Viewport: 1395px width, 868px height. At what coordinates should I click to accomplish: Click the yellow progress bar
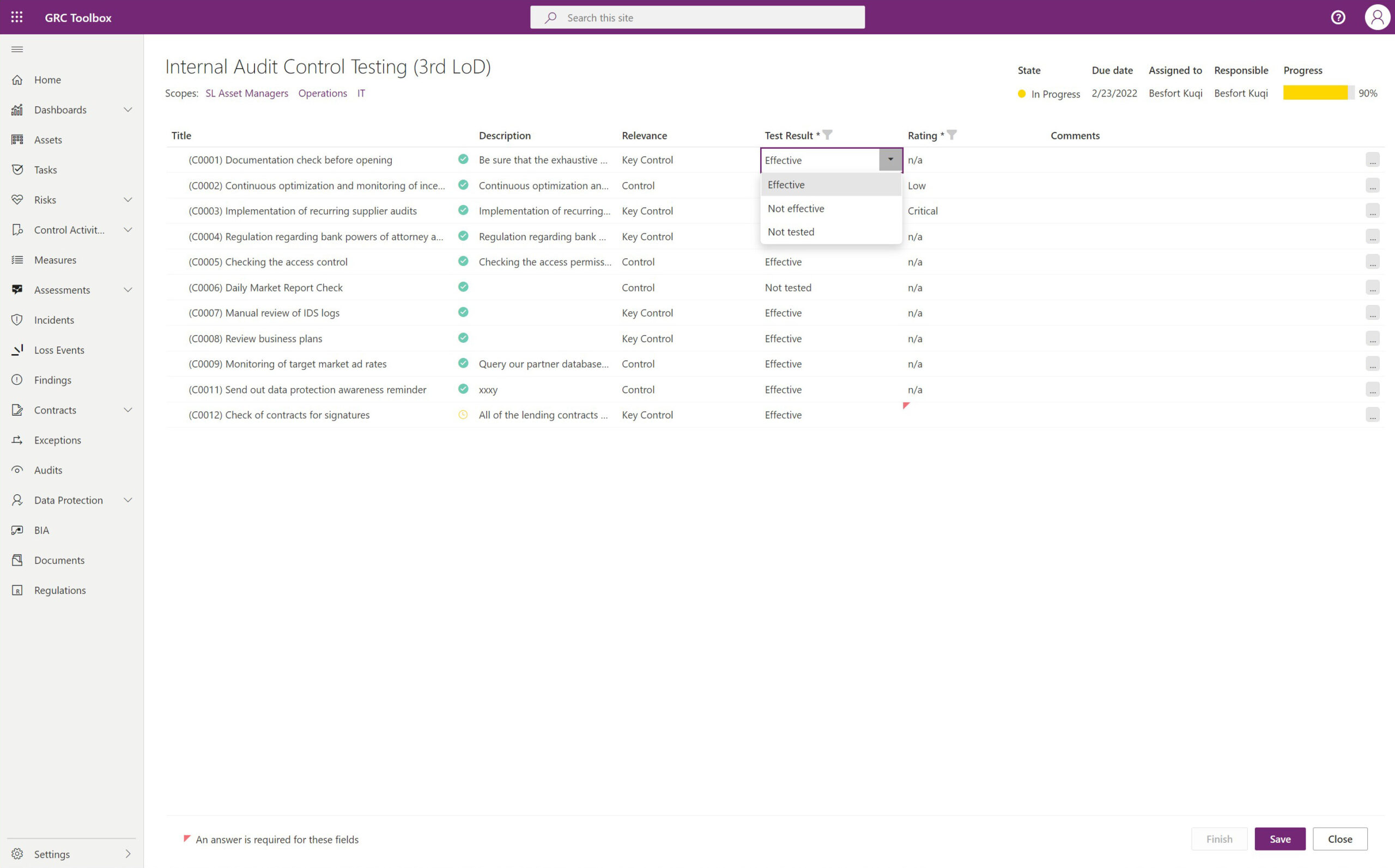click(x=1317, y=92)
